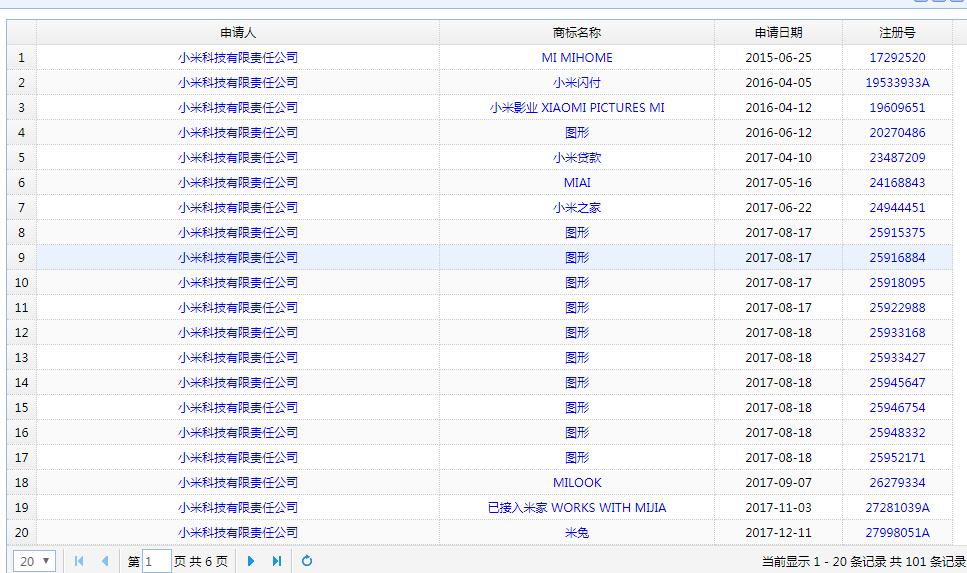
Task: Click the page number input field
Action: point(156,561)
